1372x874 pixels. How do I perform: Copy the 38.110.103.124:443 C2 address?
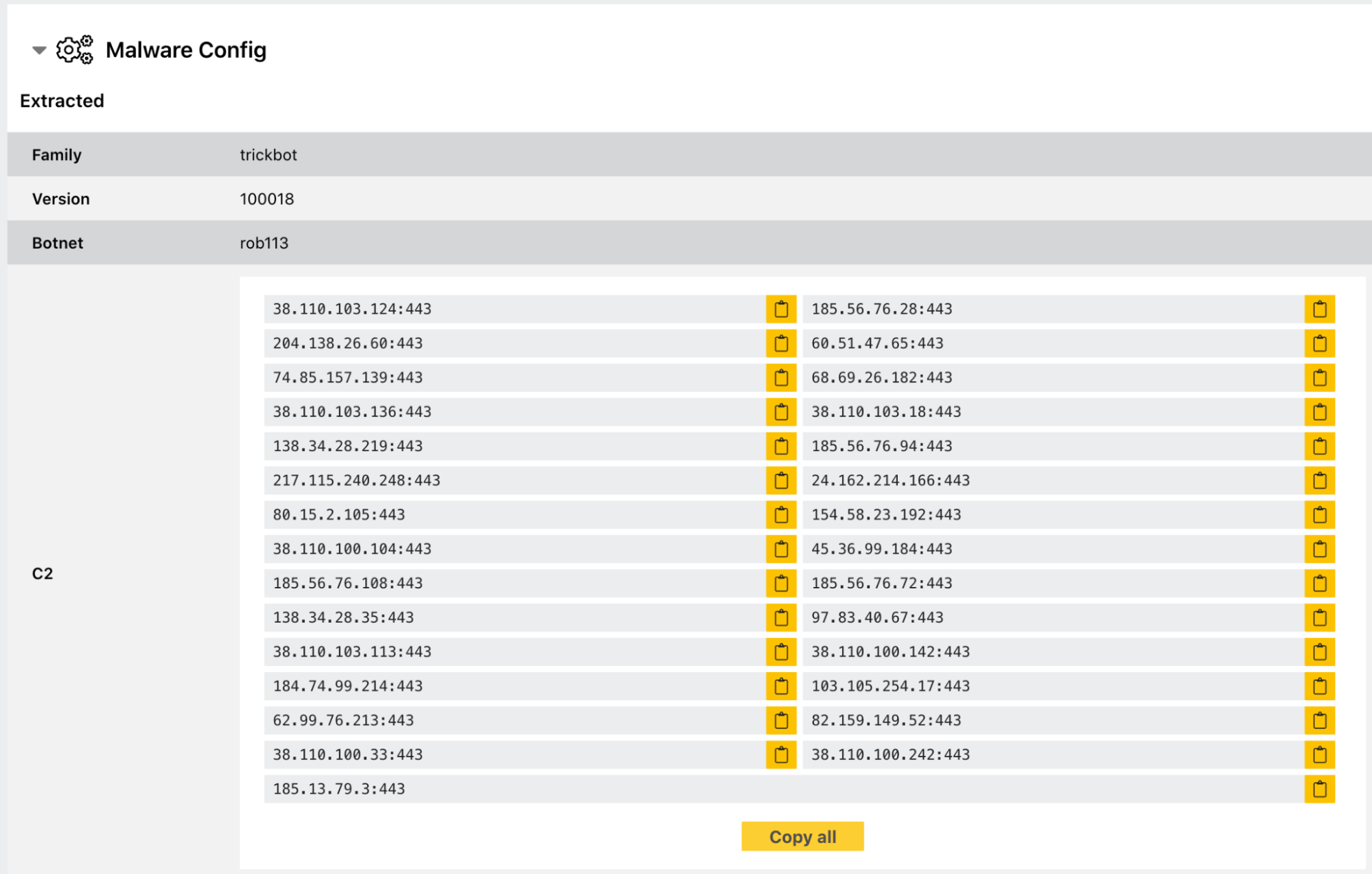point(780,309)
